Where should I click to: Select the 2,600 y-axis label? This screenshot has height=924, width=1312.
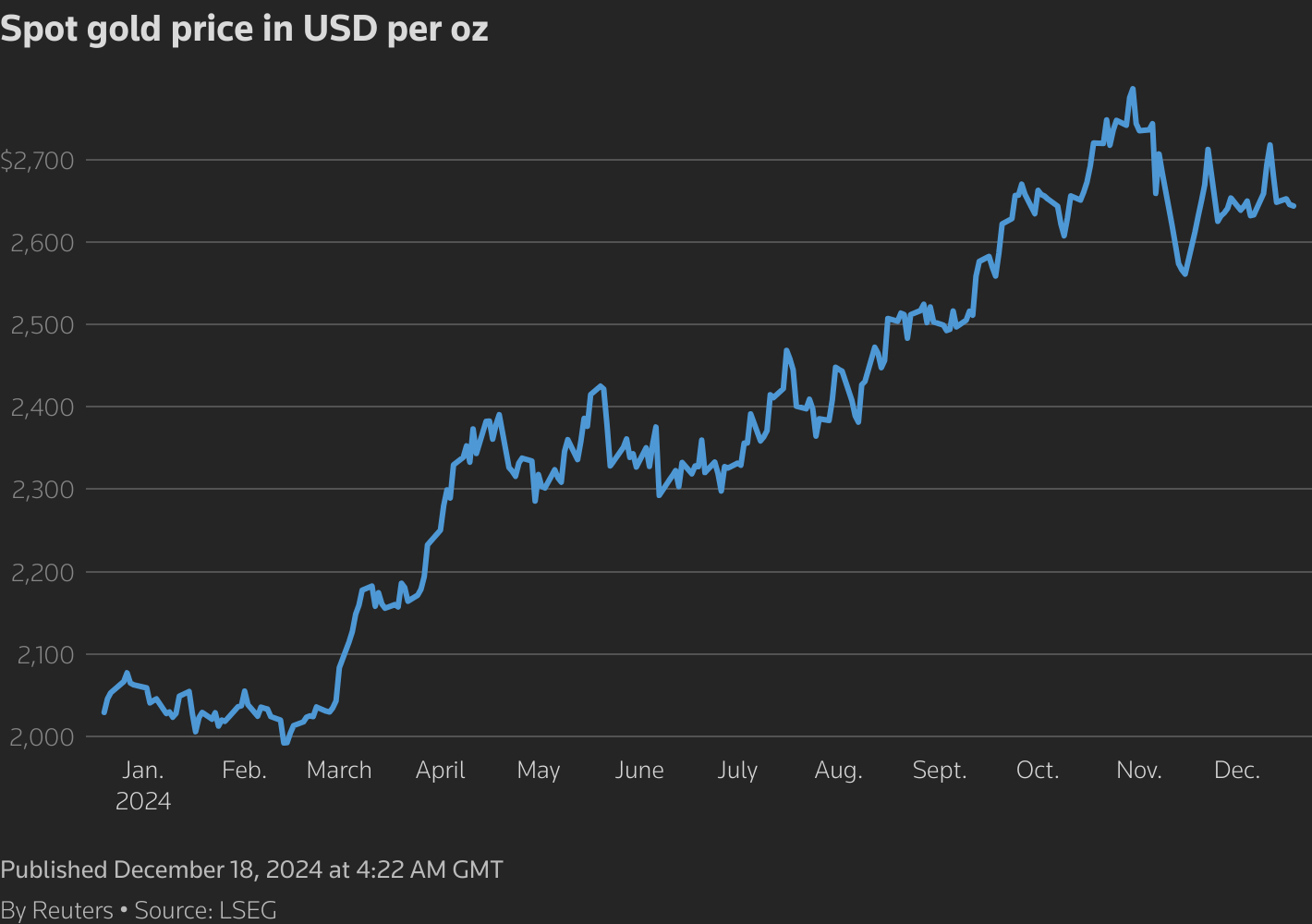point(42,244)
